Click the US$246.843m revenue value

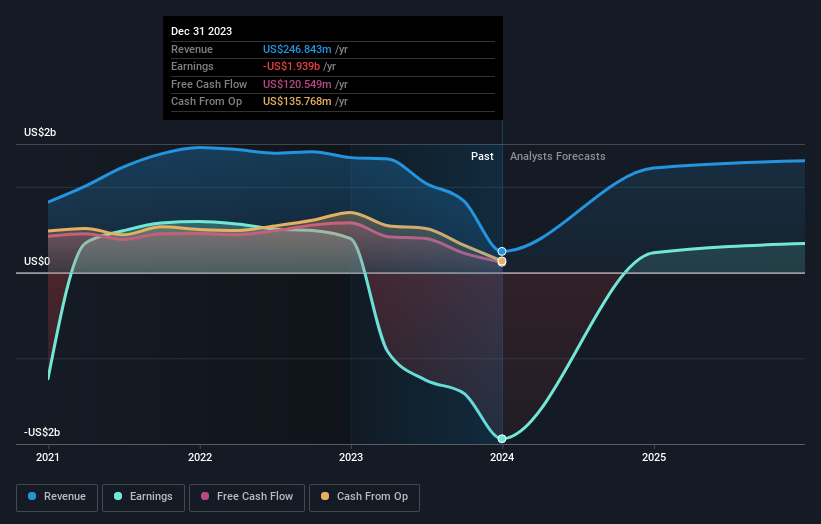click(x=297, y=49)
